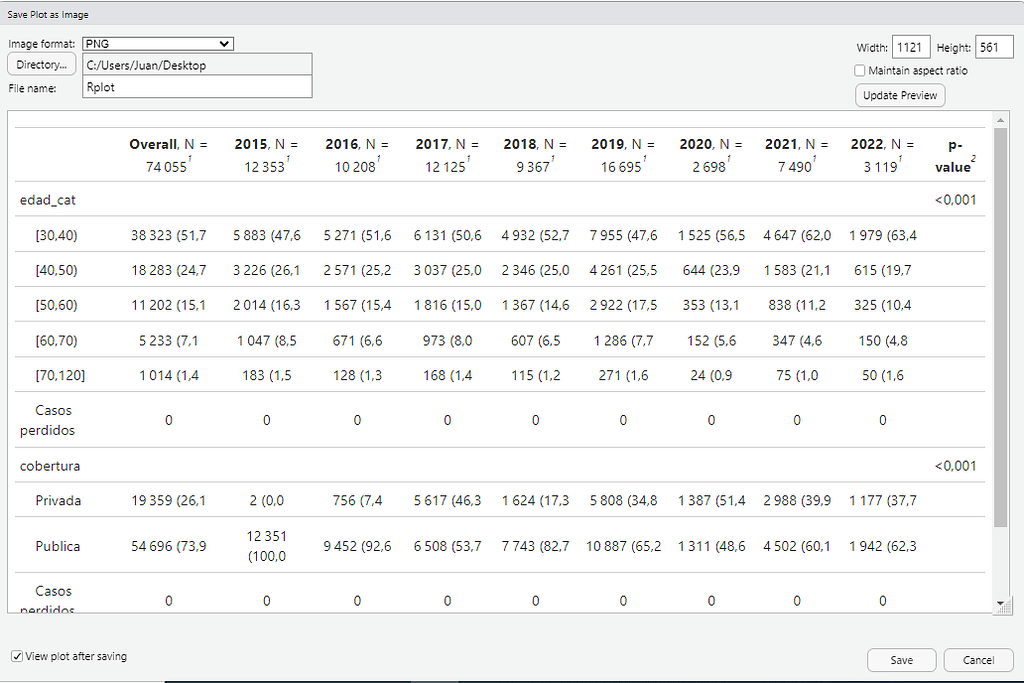Click the p-value column header

(952, 154)
